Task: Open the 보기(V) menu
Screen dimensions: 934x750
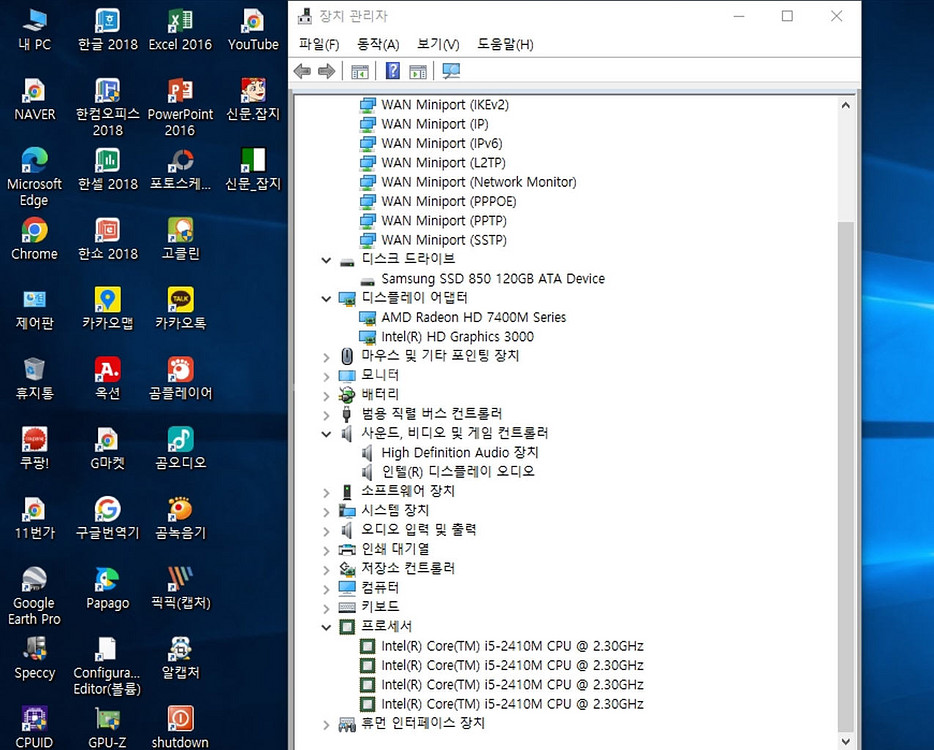Action: pyautogui.click(x=438, y=44)
